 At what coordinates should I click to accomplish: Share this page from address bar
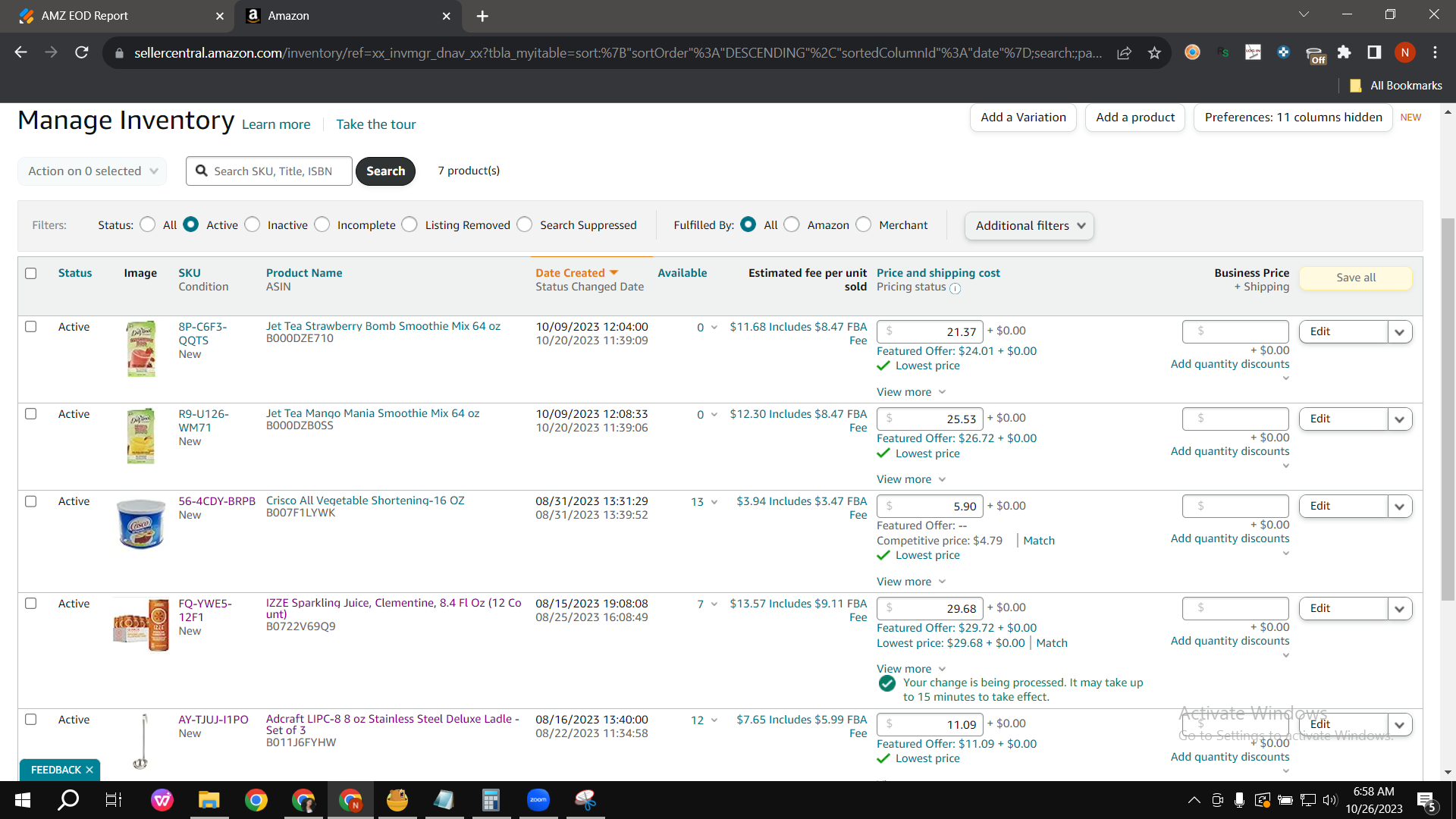[1124, 52]
